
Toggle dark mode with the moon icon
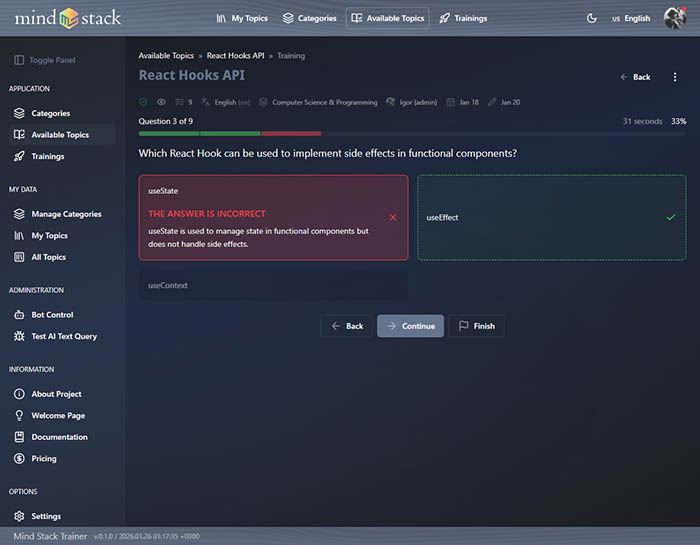[591, 18]
